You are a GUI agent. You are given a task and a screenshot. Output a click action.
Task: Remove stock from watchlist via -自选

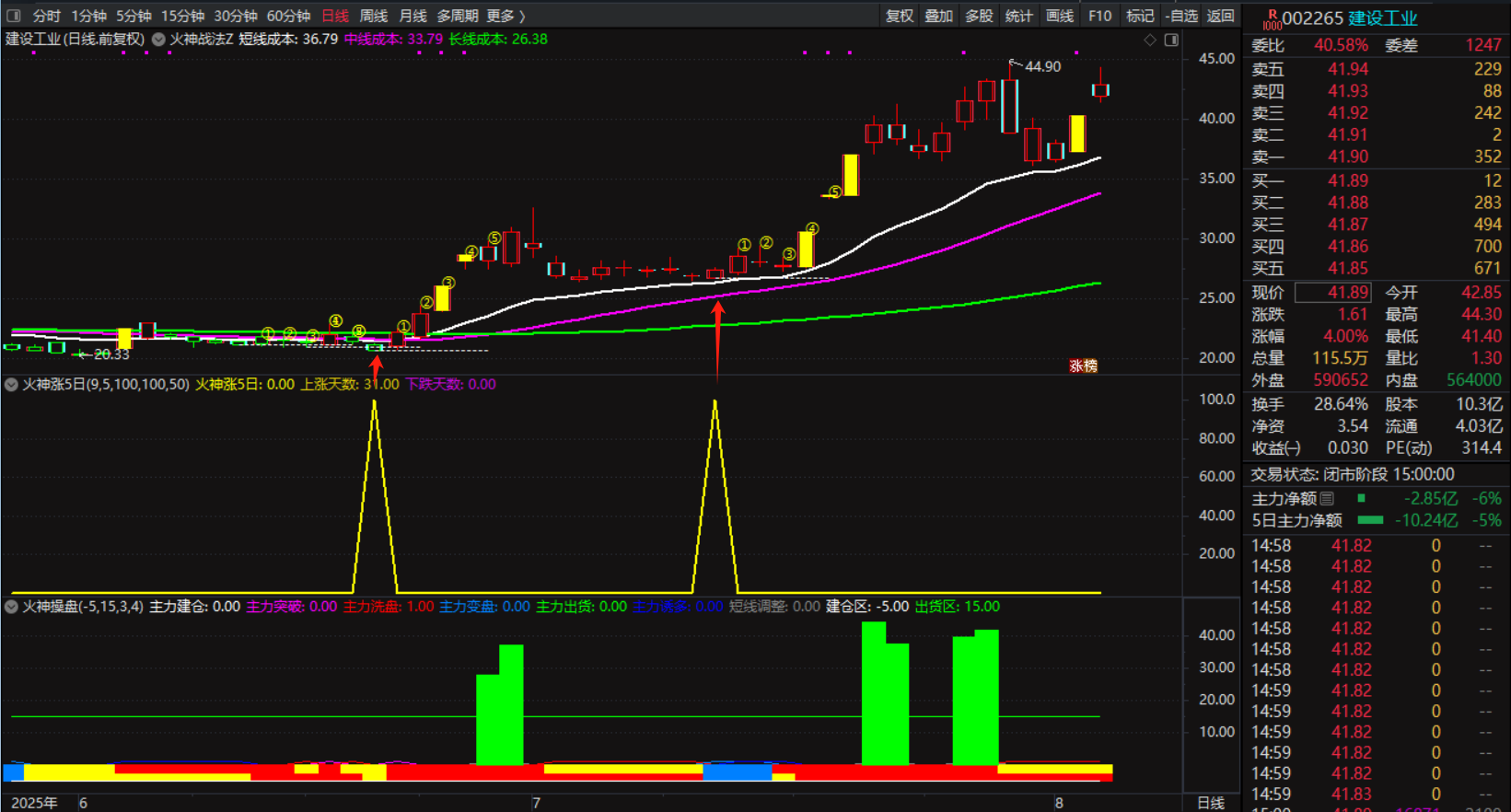point(1180,16)
